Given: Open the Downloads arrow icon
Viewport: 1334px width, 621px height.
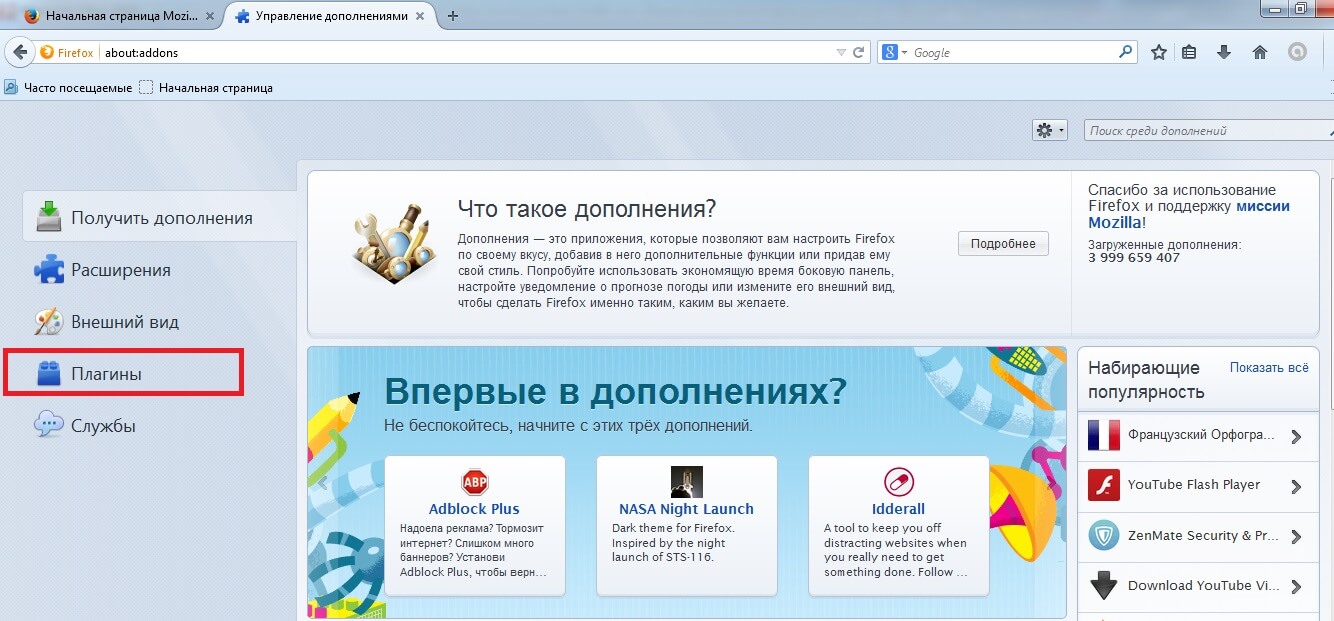Looking at the screenshot, I should 1224,53.
